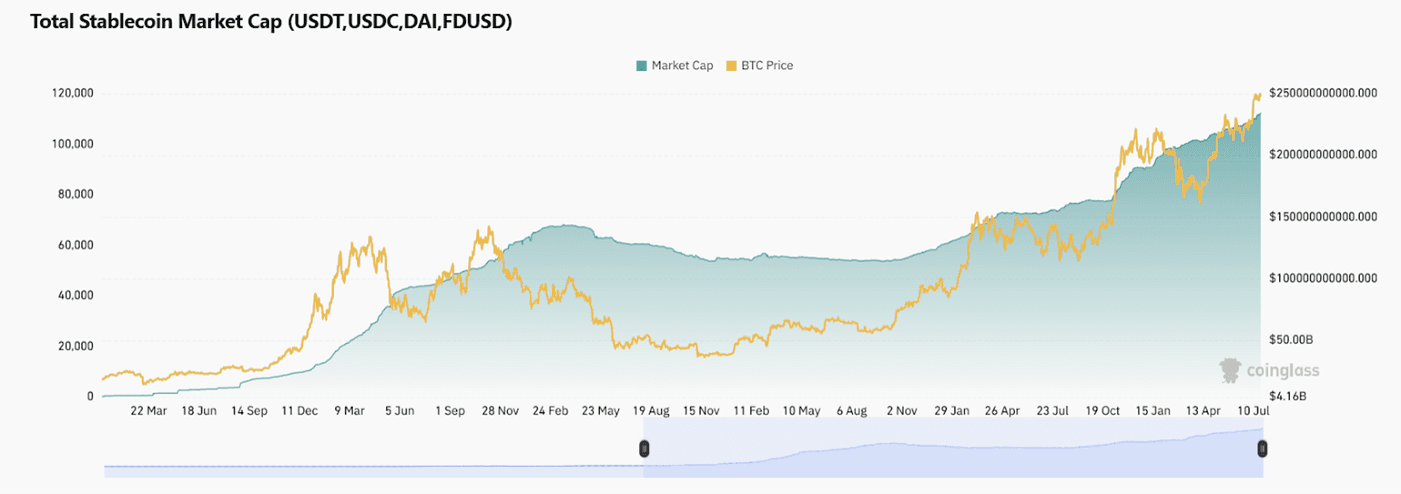Viewport: 1401px width, 494px height.
Task: Click the teal Market Cap legend swatch
Action: click(x=641, y=66)
